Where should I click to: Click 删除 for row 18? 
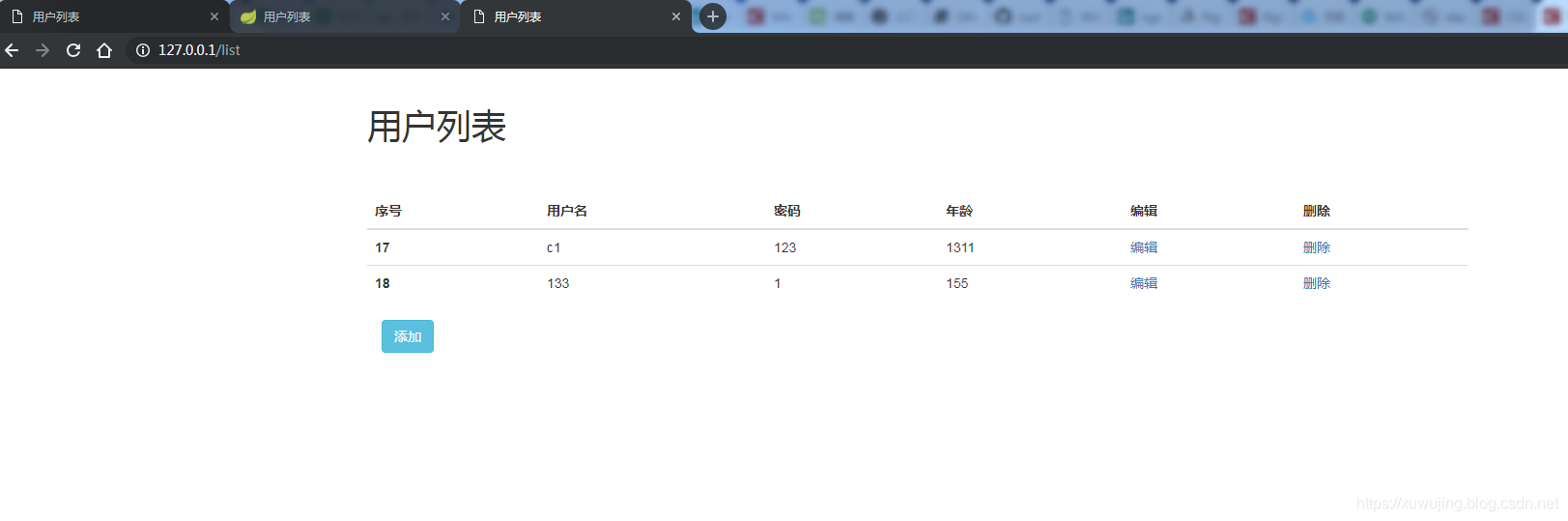[1316, 283]
